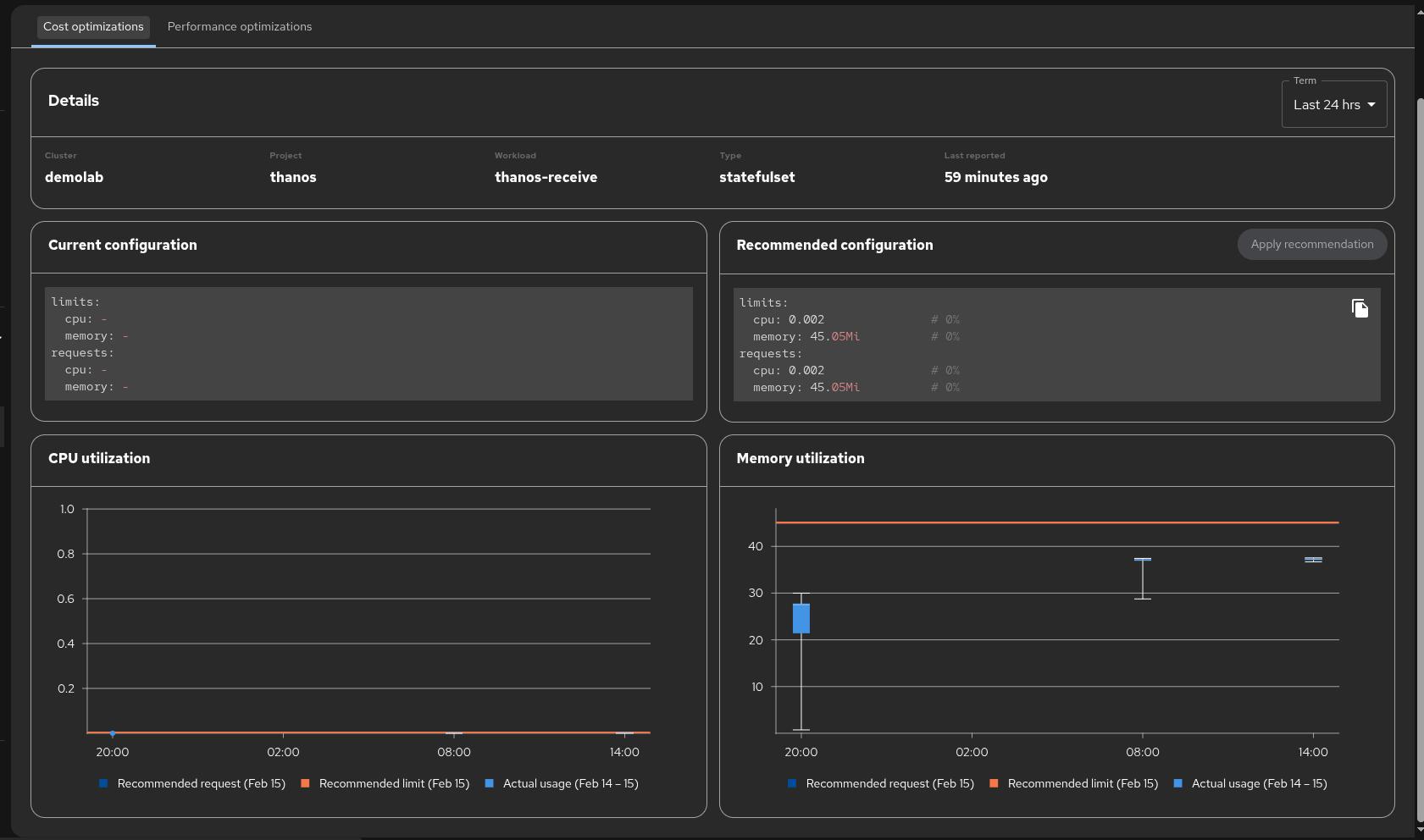Click the orange Recommended limit swatch under CPU utilization

[305, 784]
